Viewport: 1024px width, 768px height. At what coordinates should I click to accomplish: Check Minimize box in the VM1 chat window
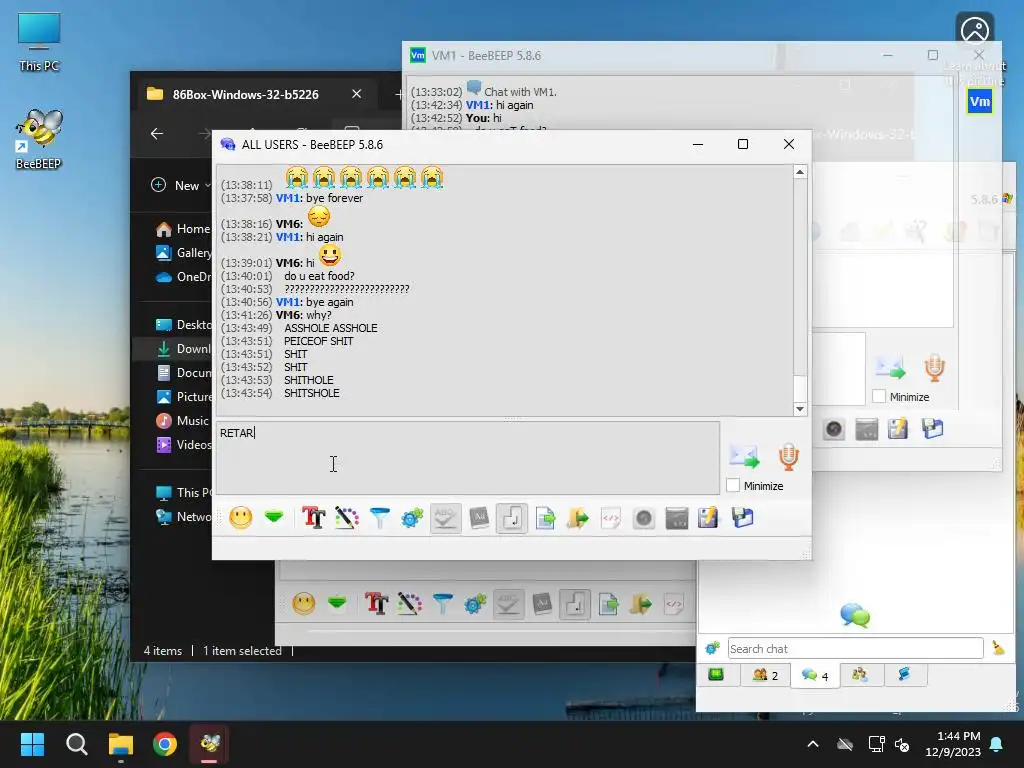click(x=879, y=396)
